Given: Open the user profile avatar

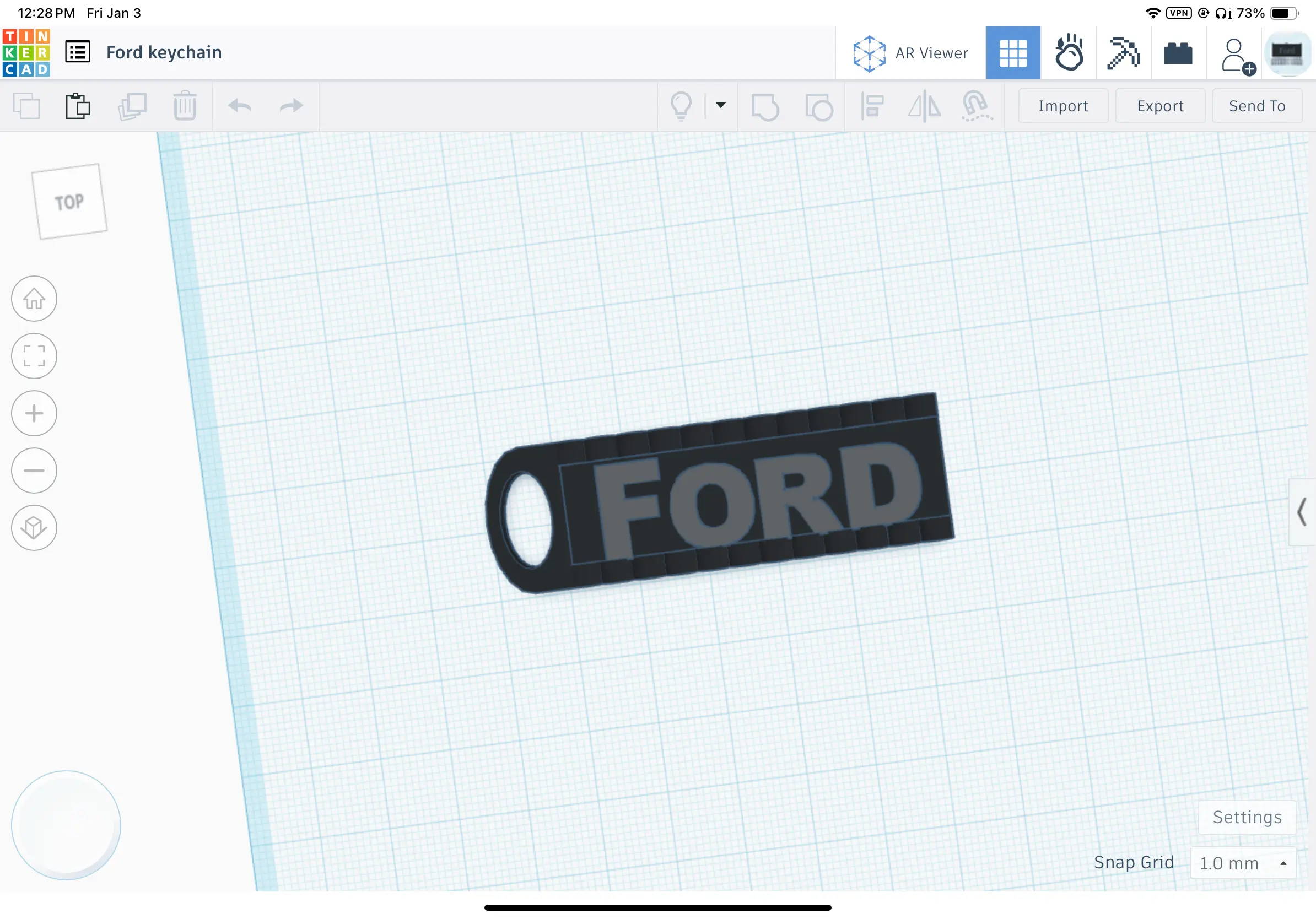Looking at the screenshot, I should [x=1287, y=53].
